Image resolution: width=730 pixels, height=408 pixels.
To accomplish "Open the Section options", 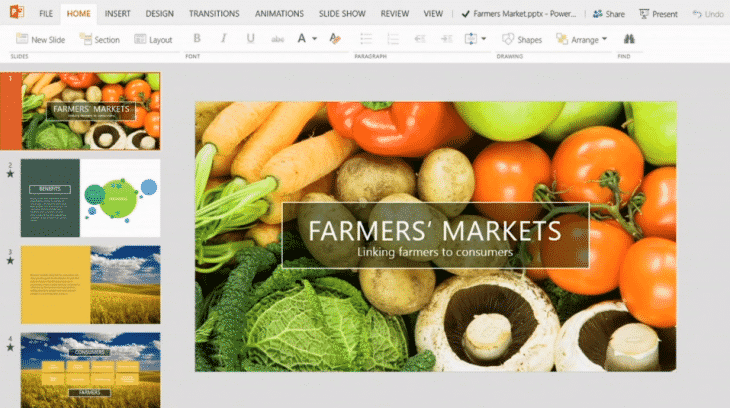I will point(100,39).
